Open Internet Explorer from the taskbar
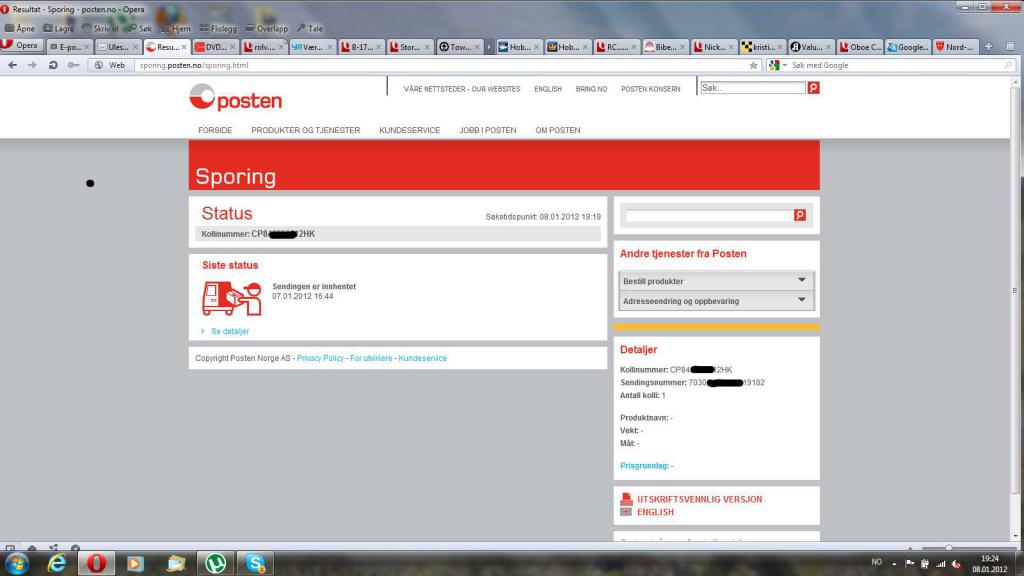This screenshot has height=576, width=1024. 58,564
